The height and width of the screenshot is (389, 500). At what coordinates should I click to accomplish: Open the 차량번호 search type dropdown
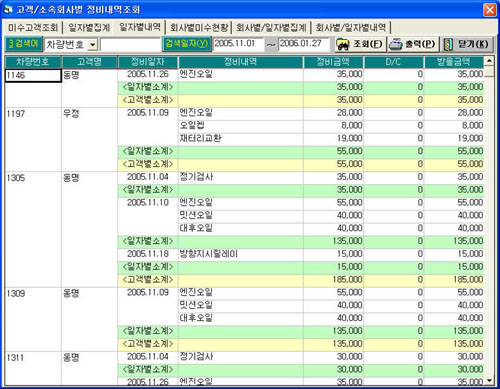pyautogui.click(x=93, y=45)
